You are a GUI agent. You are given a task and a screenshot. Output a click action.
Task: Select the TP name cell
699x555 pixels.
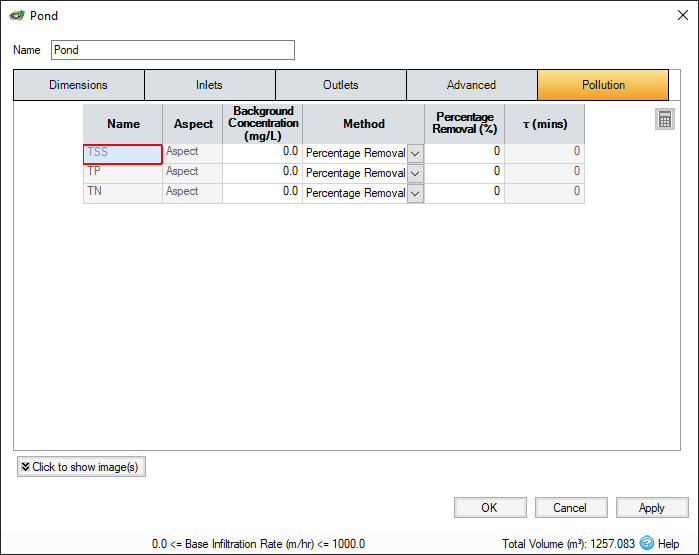click(123, 173)
